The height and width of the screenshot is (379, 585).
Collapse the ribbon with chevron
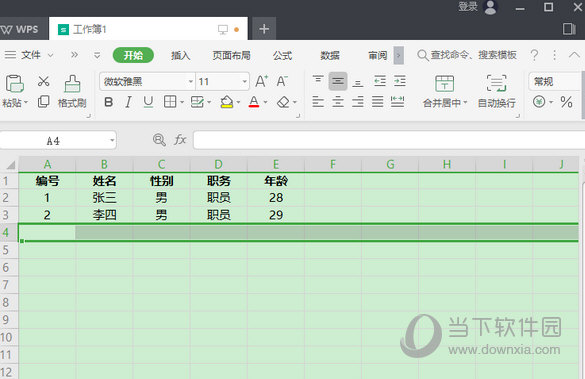[x=575, y=55]
